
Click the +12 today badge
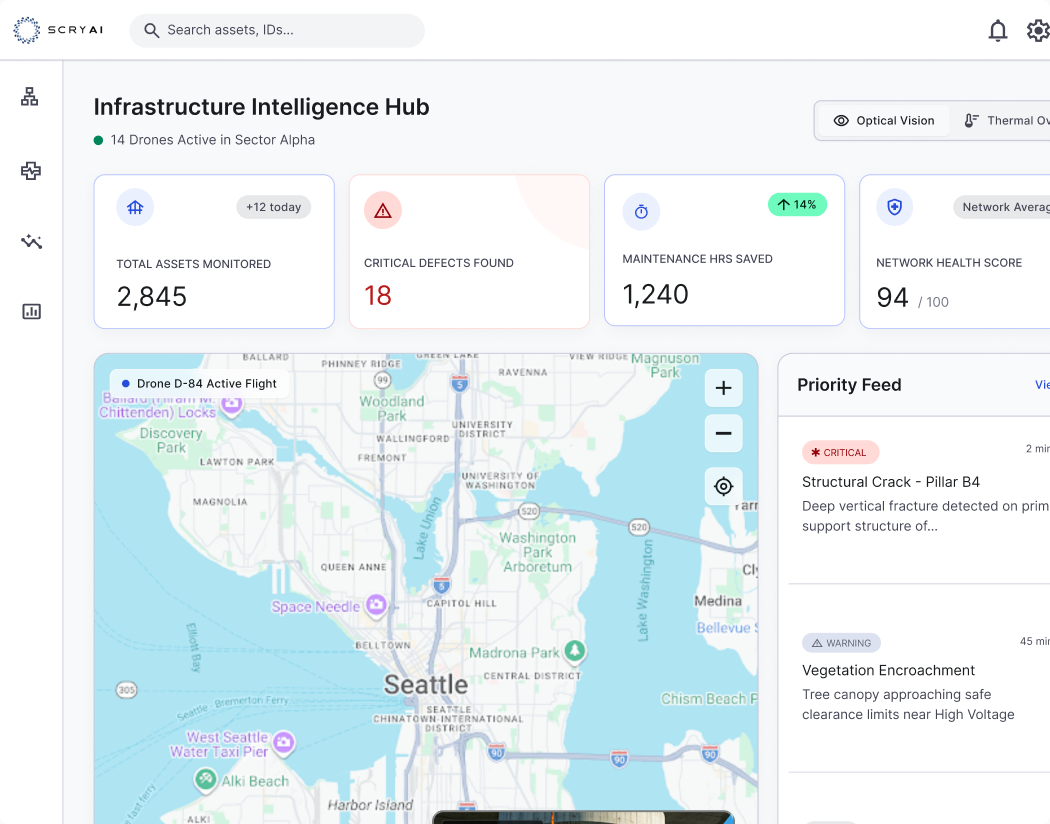tap(273, 208)
